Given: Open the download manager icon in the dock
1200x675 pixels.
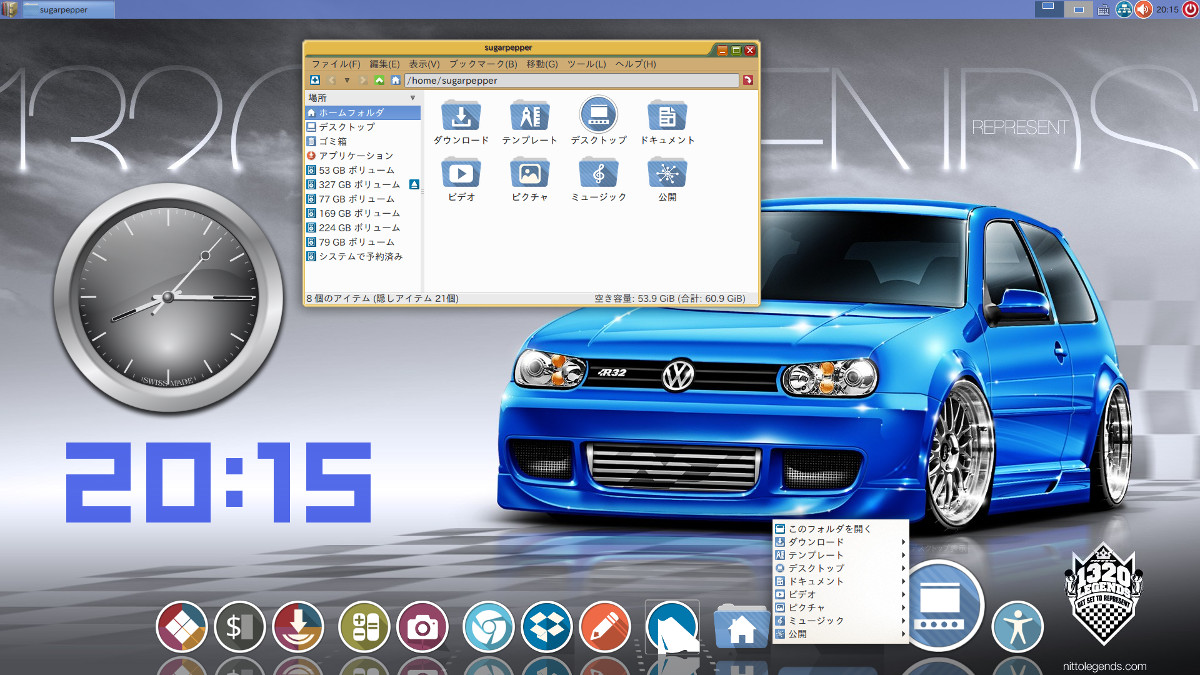Looking at the screenshot, I should [x=298, y=627].
